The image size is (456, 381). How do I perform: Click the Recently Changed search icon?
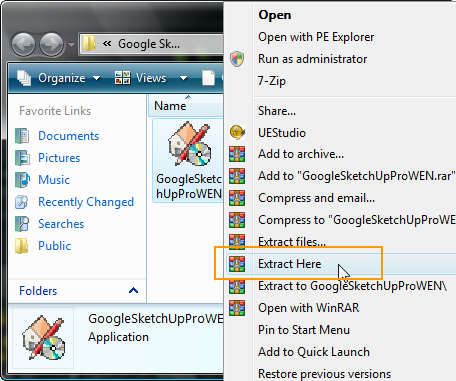pos(22,202)
